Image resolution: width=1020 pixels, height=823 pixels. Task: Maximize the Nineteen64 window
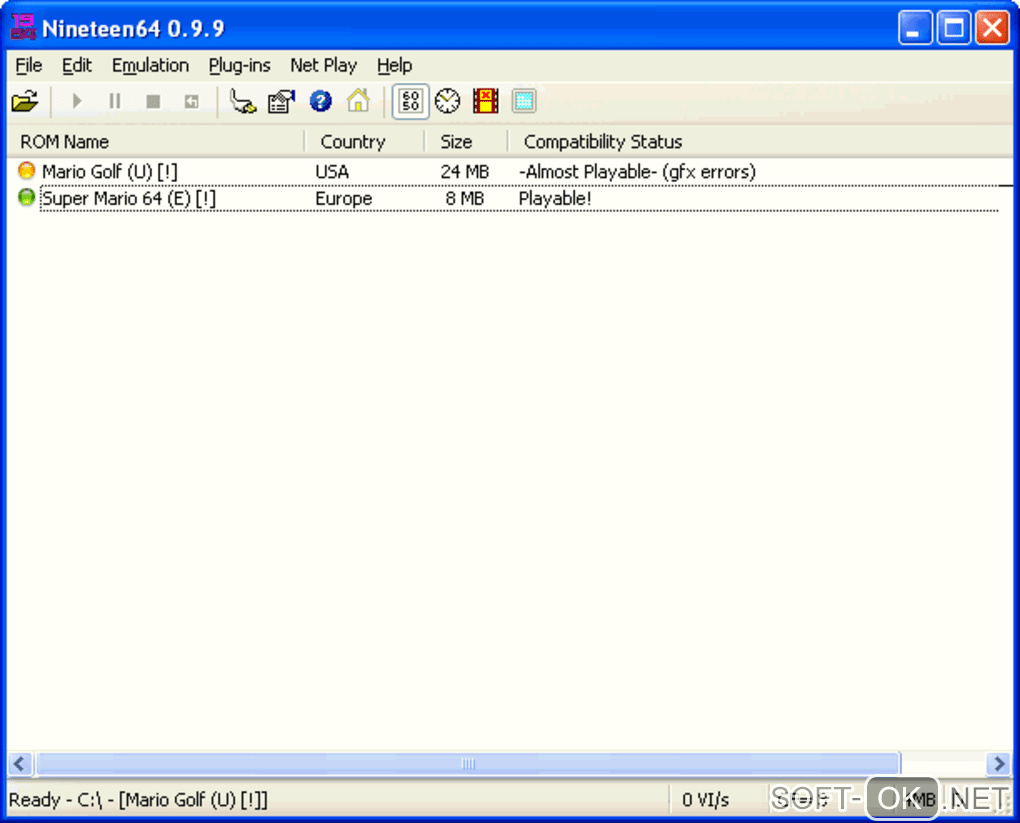tap(954, 28)
